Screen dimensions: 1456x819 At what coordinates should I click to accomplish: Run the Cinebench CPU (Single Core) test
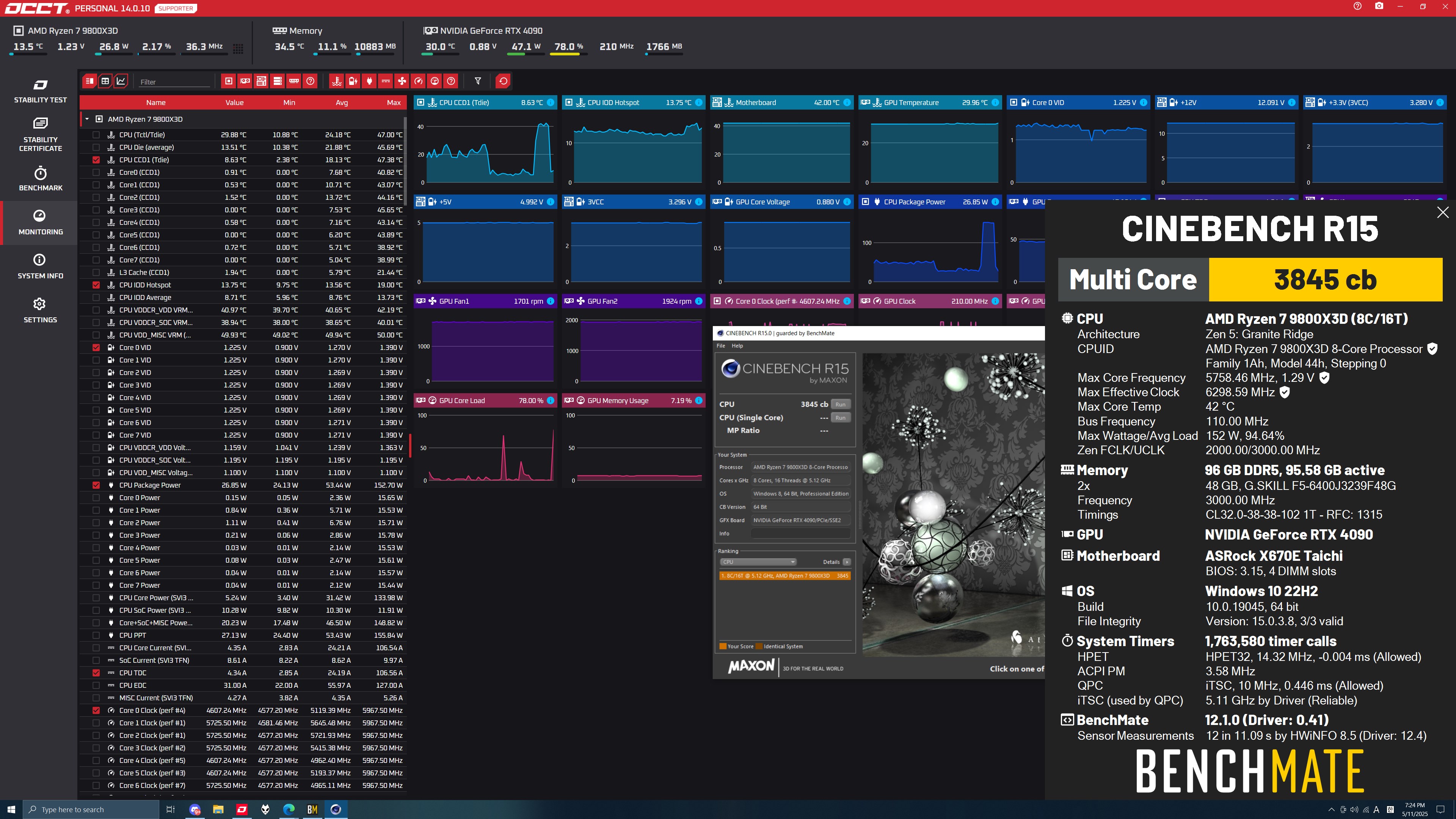pyautogui.click(x=841, y=418)
